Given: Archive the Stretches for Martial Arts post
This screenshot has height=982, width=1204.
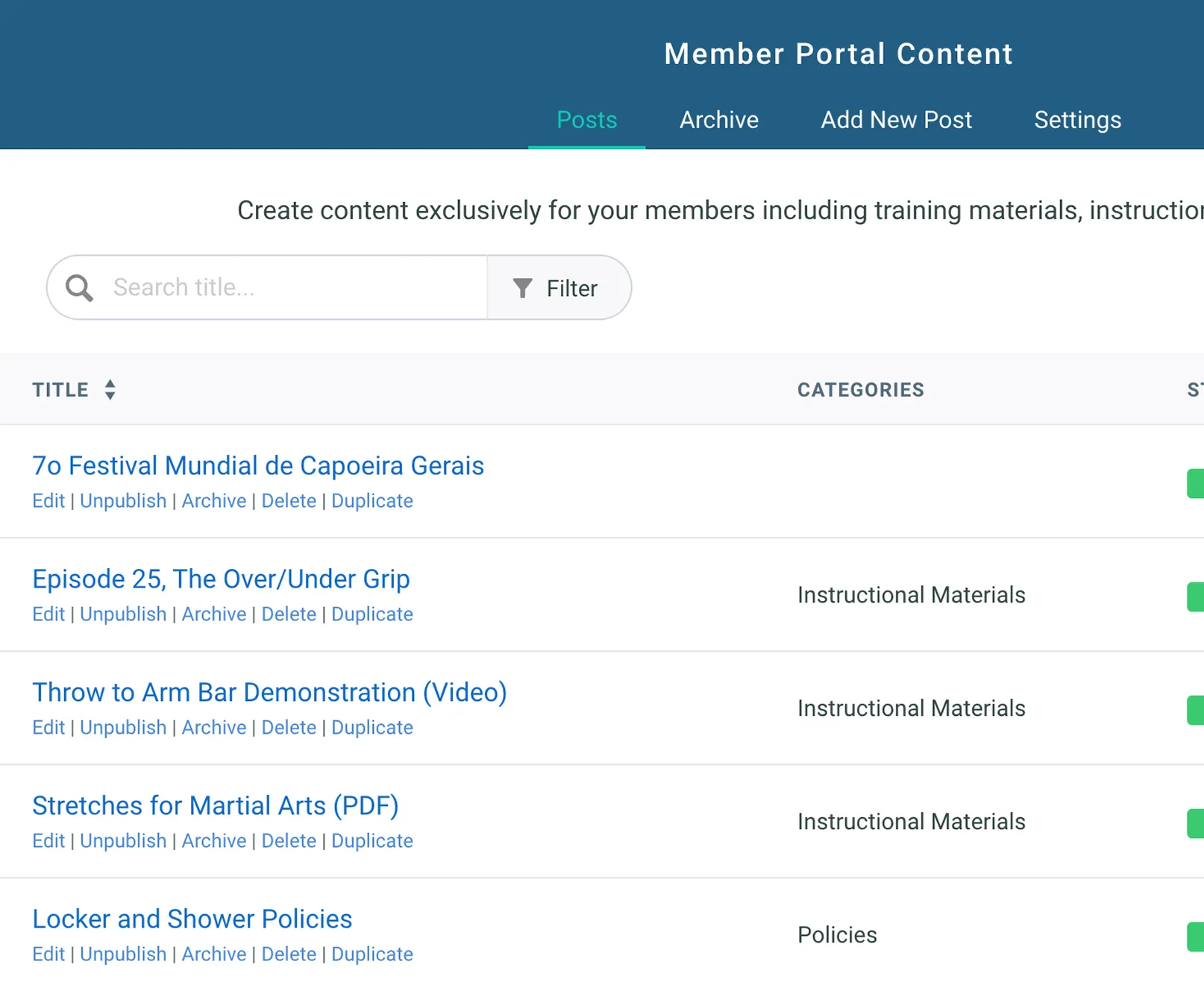Looking at the screenshot, I should [214, 841].
